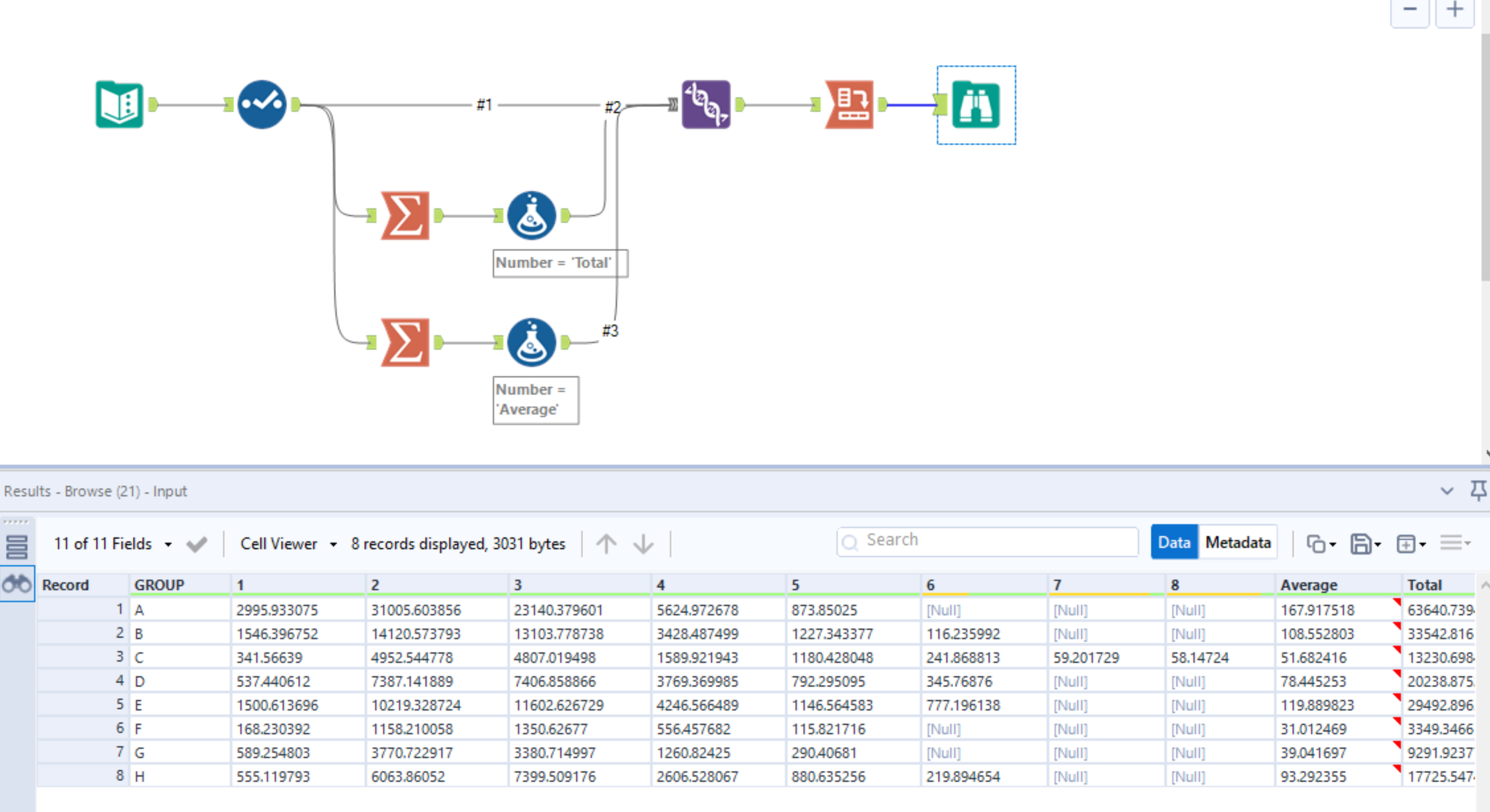Click the Cross Tab tool node
1490x812 pixels.
pyautogui.click(x=849, y=104)
